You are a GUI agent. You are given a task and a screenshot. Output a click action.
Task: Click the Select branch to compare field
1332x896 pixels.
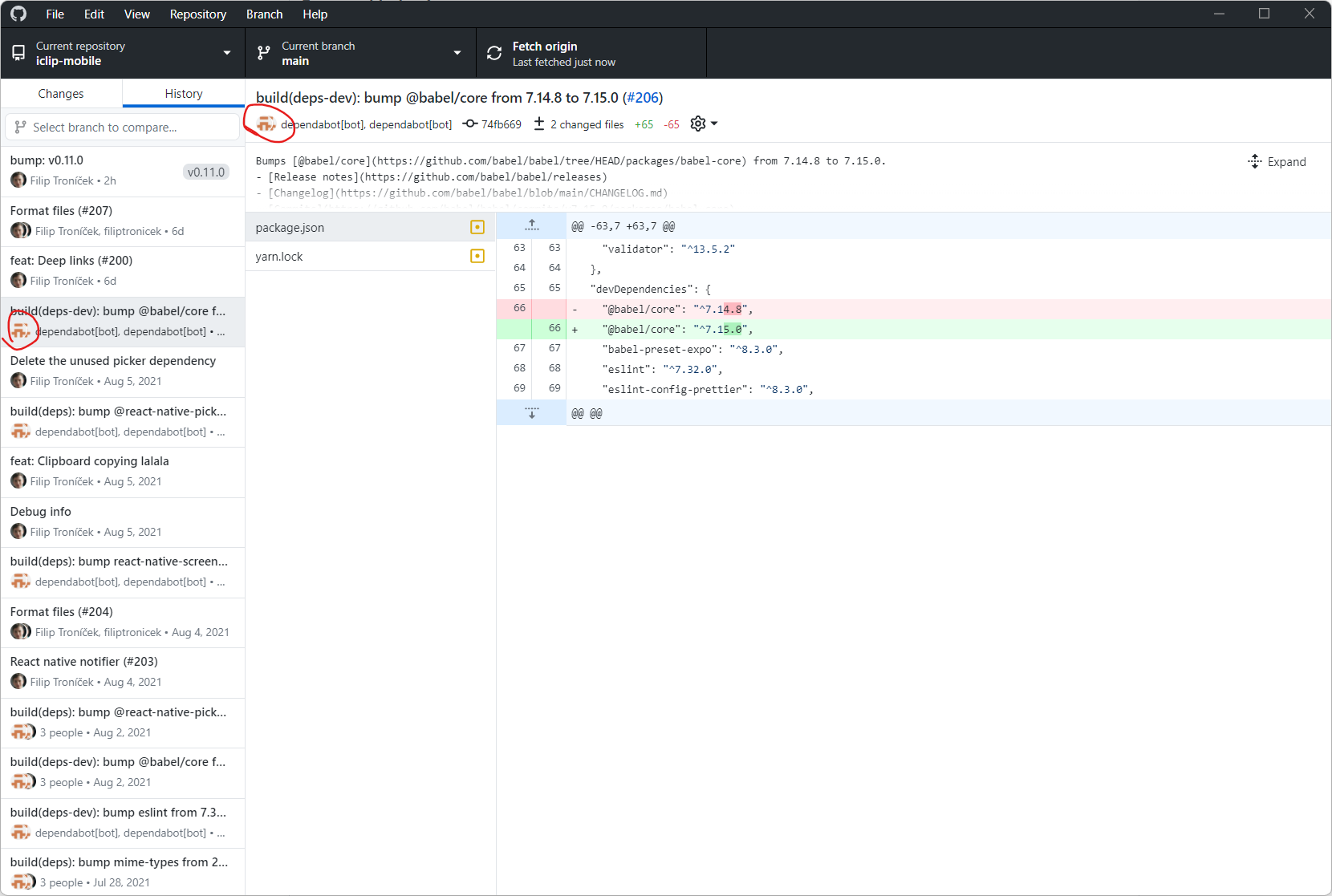click(x=123, y=127)
